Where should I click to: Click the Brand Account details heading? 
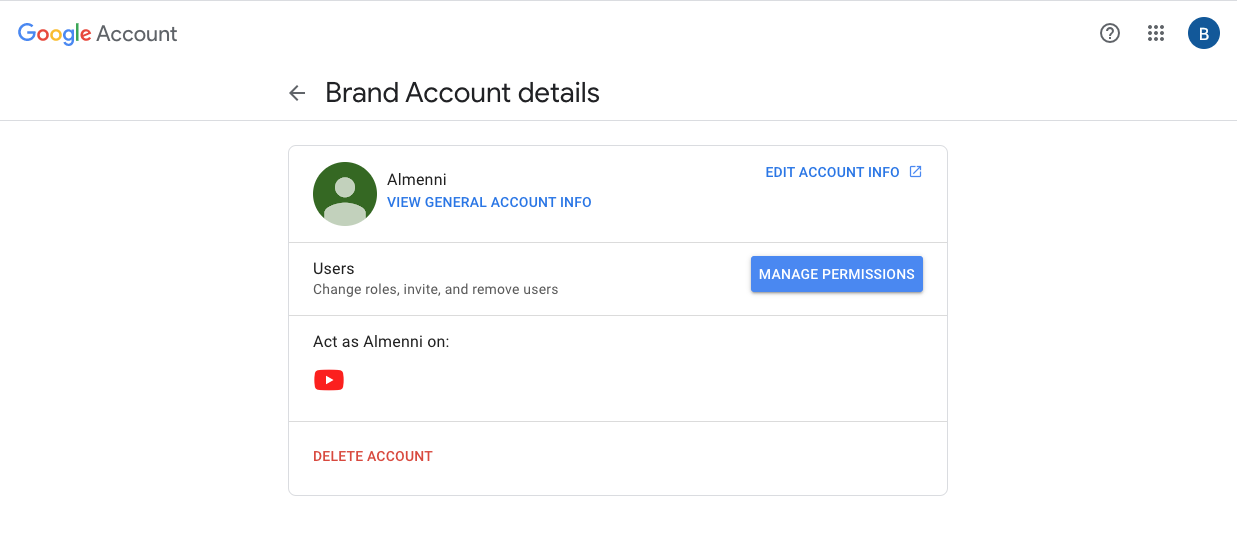(x=462, y=93)
